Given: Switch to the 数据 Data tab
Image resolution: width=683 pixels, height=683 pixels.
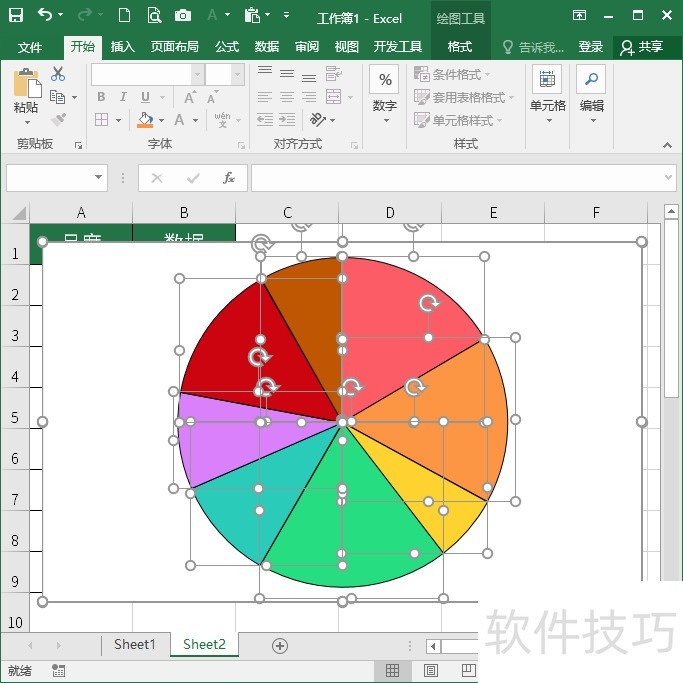Looking at the screenshot, I should point(267,47).
